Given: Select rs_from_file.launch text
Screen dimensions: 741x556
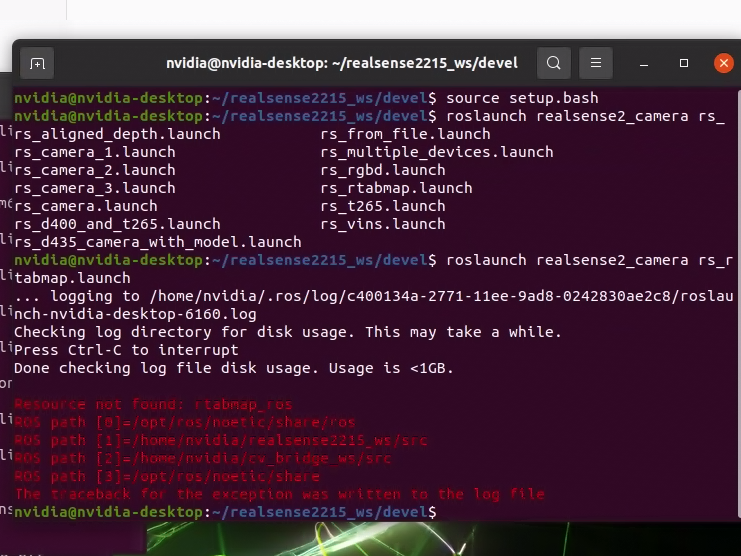Looking at the screenshot, I should tap(405, 134).
